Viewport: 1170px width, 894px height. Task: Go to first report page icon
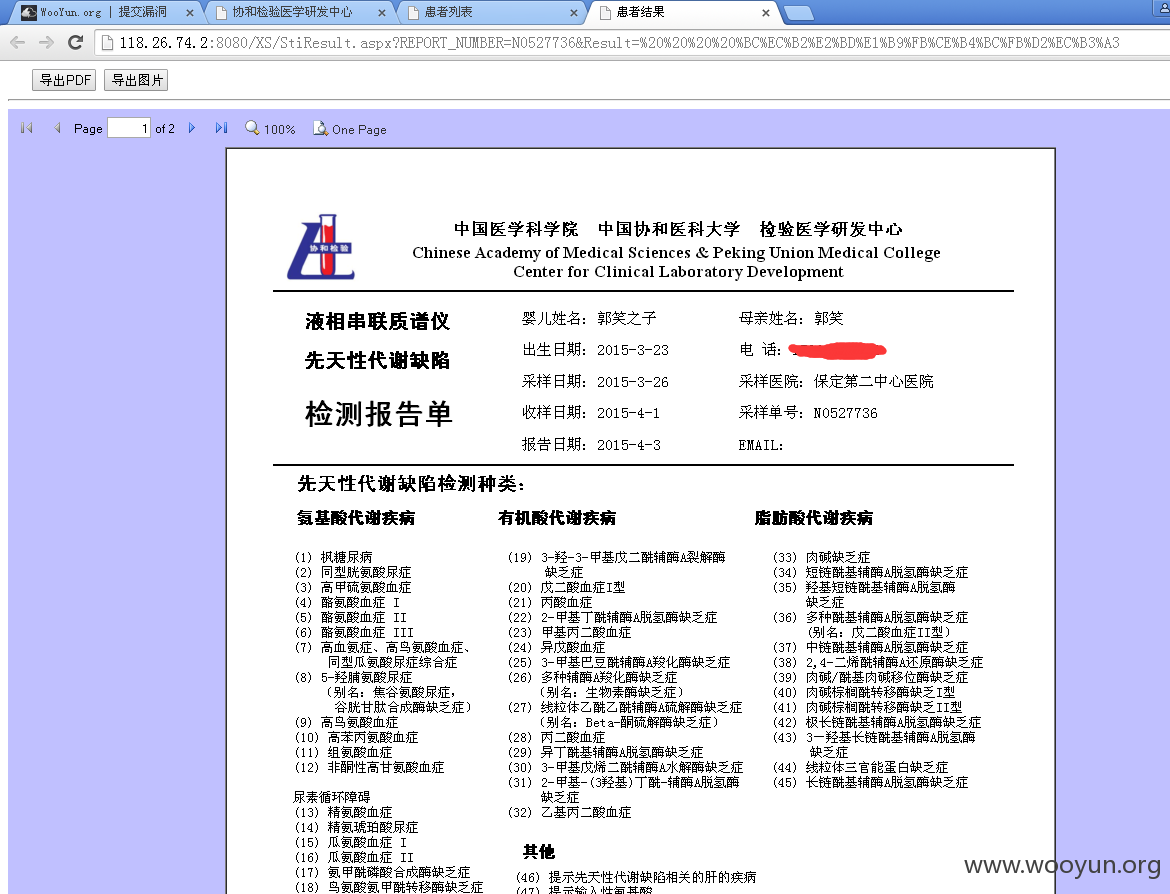click(x=27, y=128)
